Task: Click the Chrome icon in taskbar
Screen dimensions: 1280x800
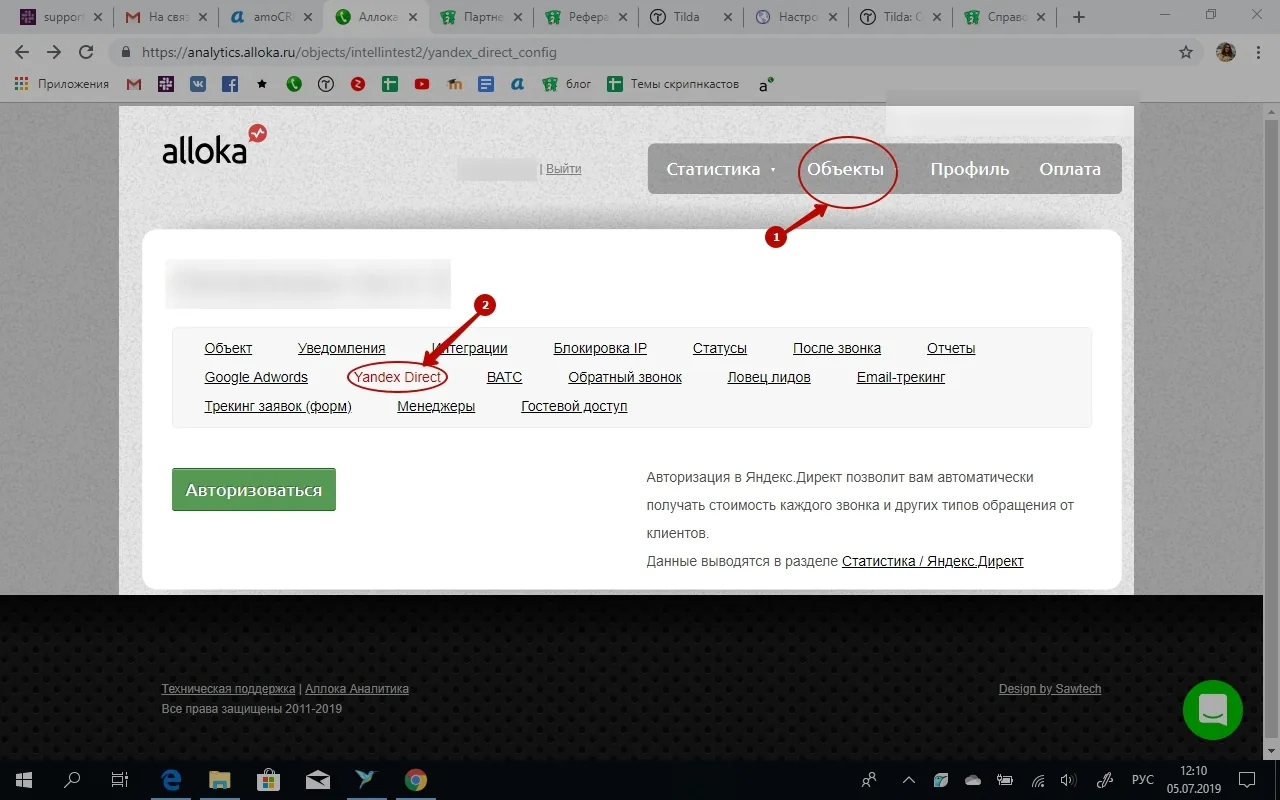Action: 416,780
